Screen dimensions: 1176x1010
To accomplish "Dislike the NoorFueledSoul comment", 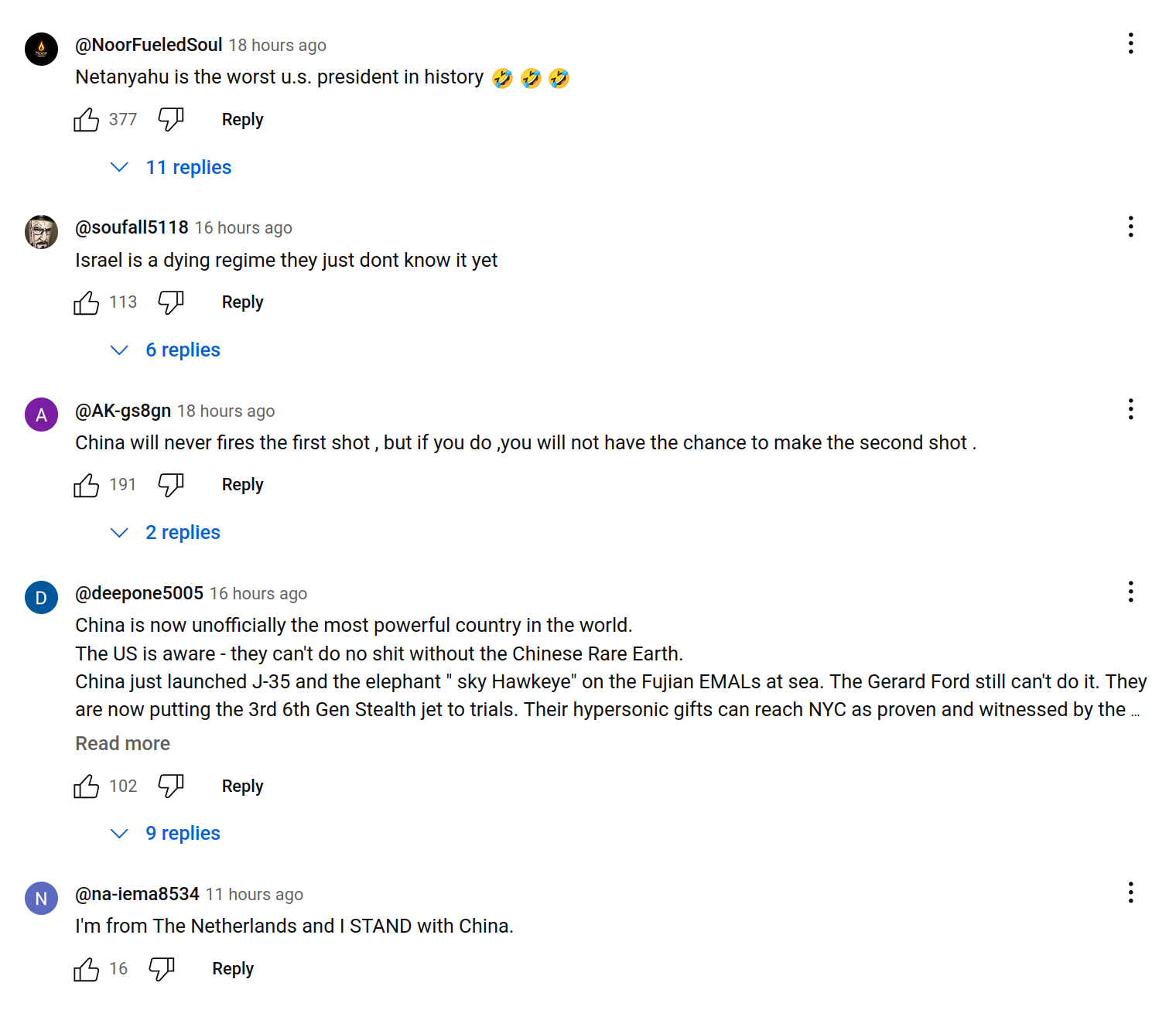I will click(x=171, y=120).
